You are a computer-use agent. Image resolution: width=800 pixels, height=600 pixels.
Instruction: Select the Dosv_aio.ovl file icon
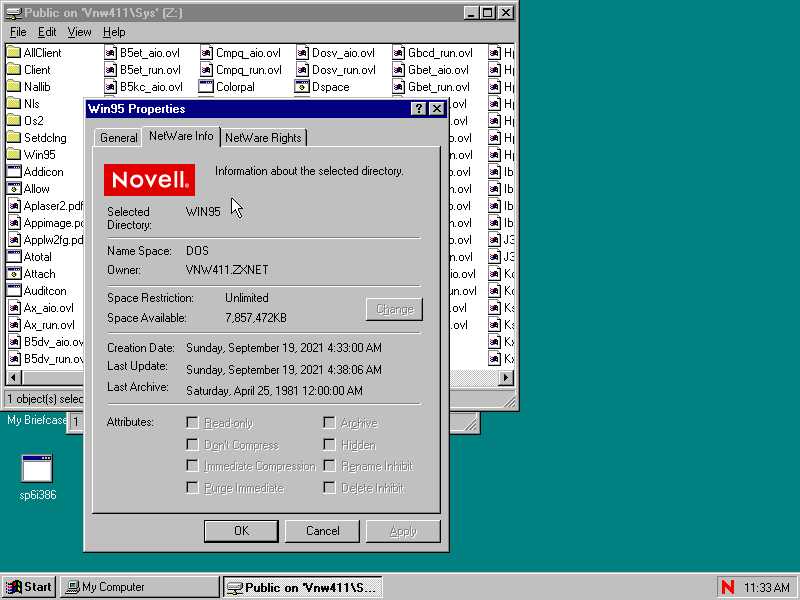pyautogui.click(x=302, y=53)
